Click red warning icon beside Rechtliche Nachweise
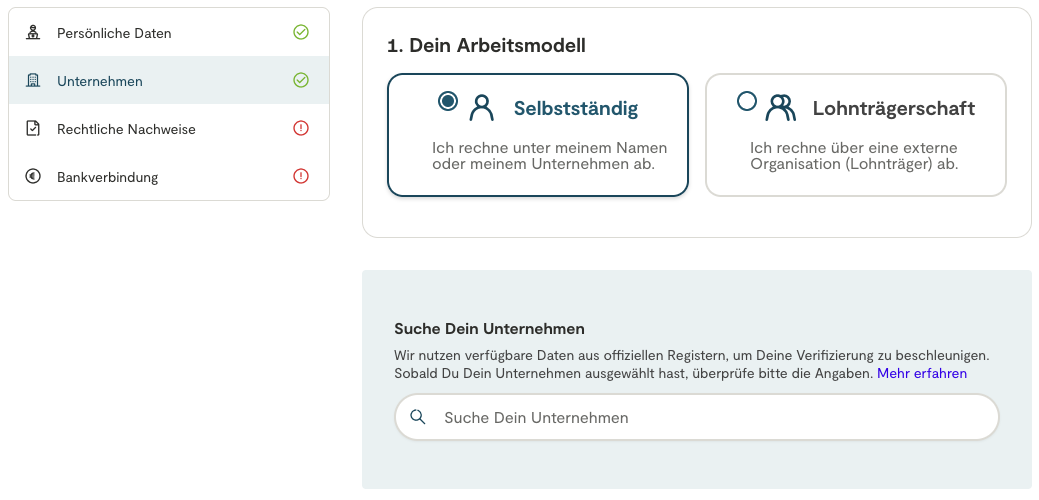This screenshot has width=1039, height=500. [x=301, y=128]
